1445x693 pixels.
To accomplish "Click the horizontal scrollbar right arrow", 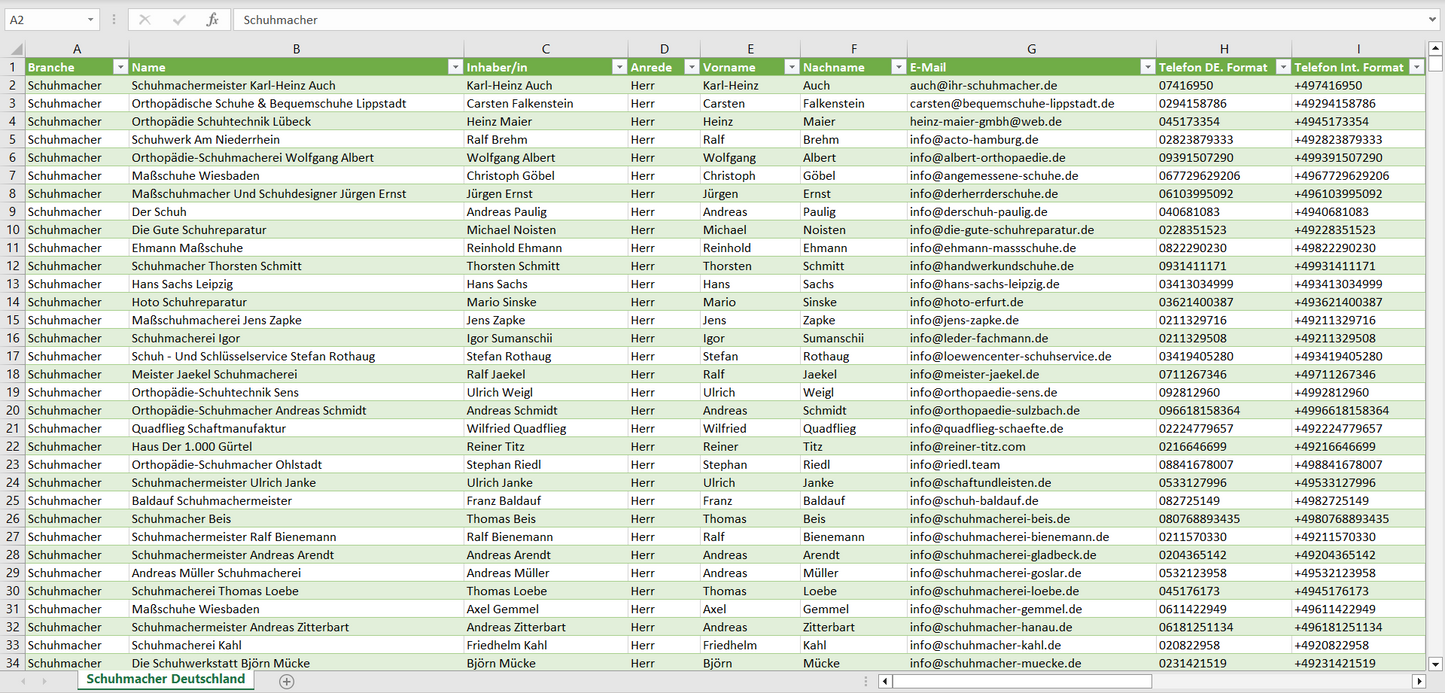I will [1418, 681].
